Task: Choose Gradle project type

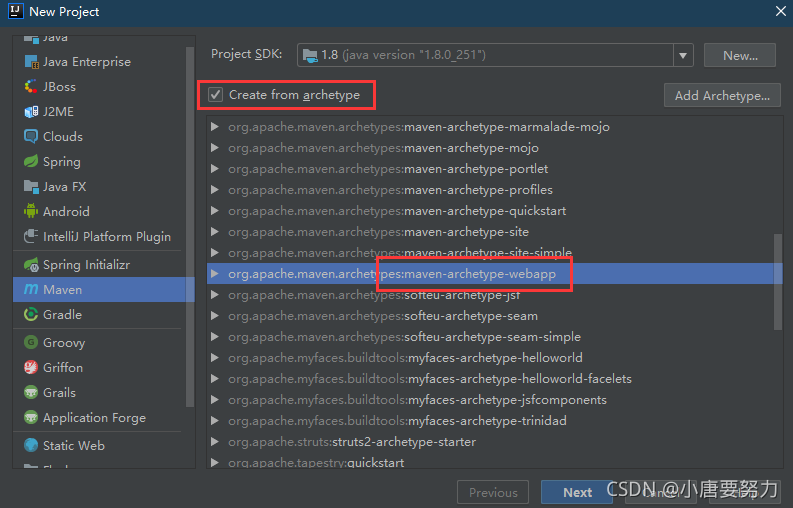Action: click(104, 314)
